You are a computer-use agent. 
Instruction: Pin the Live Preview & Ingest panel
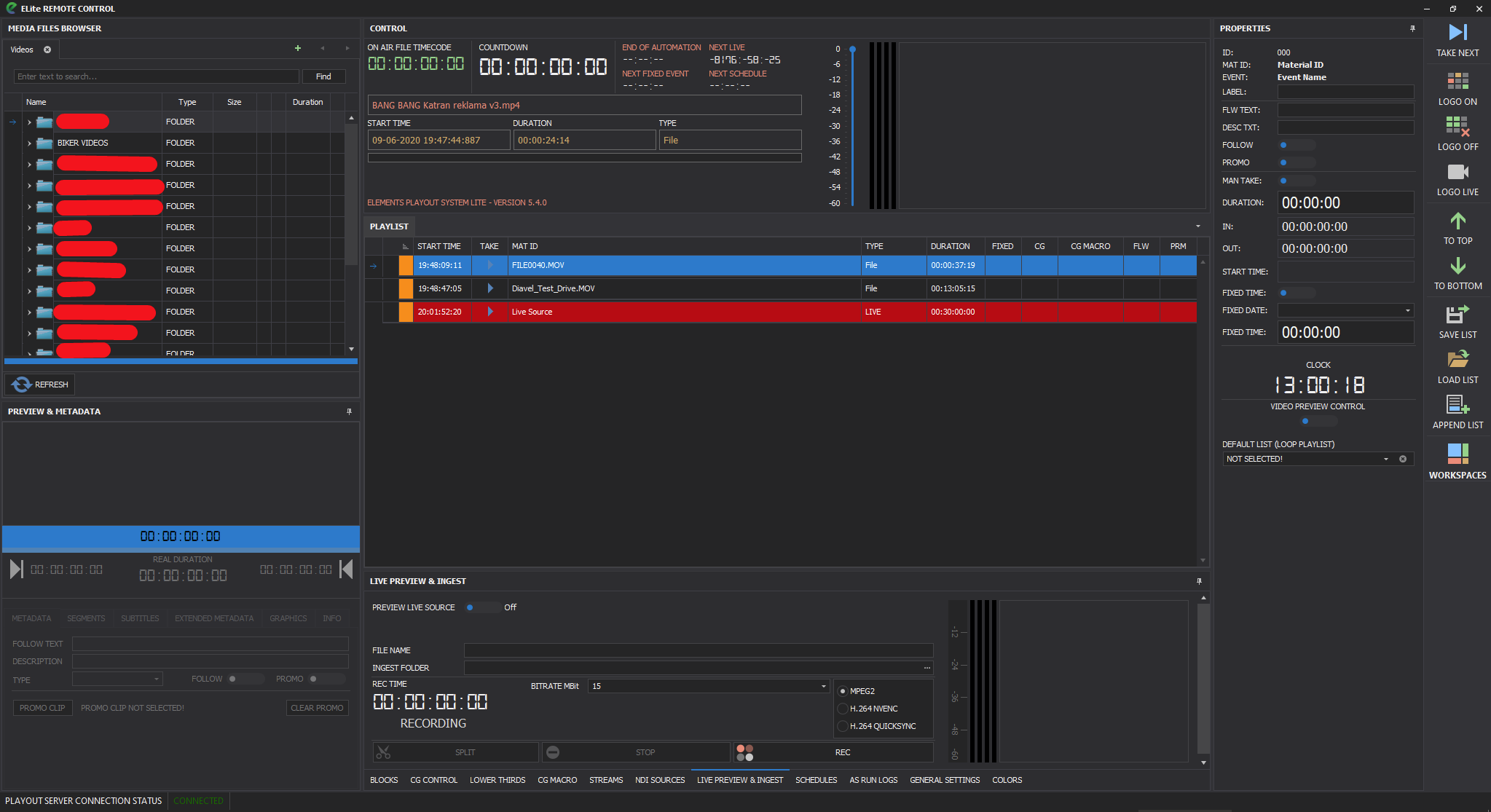click(1199, 581)
